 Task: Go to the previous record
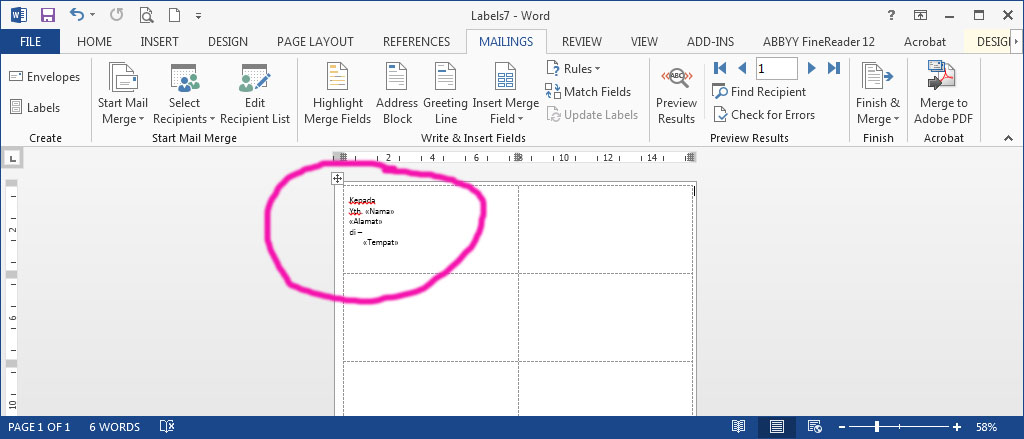[742, 68]
